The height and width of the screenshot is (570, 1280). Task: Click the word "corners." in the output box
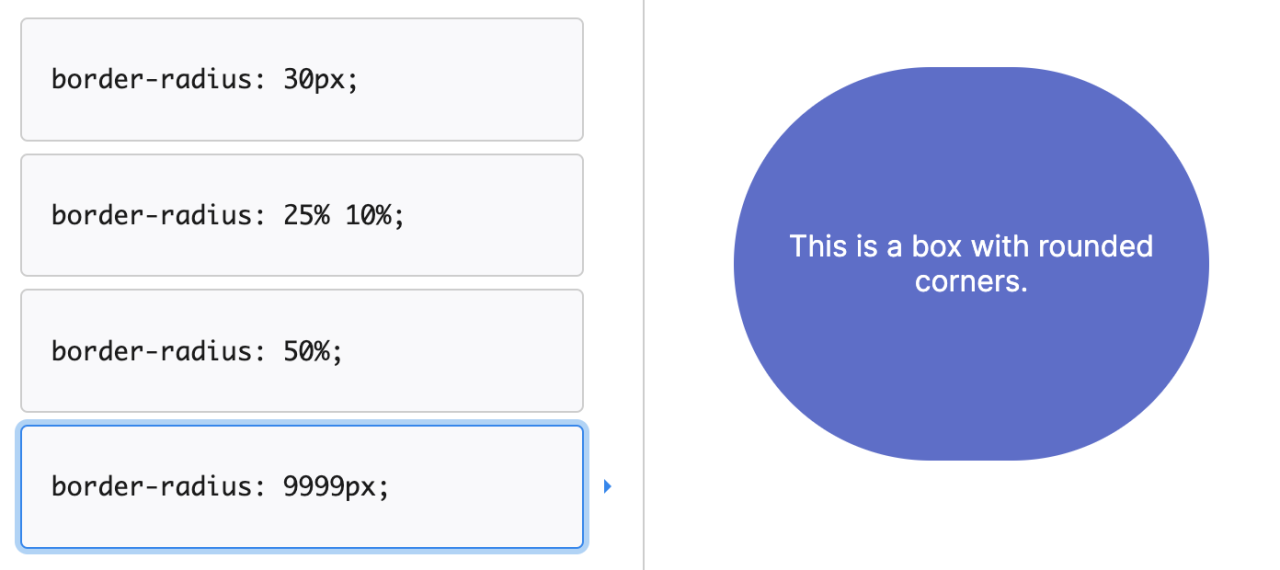tap(970, 282)
